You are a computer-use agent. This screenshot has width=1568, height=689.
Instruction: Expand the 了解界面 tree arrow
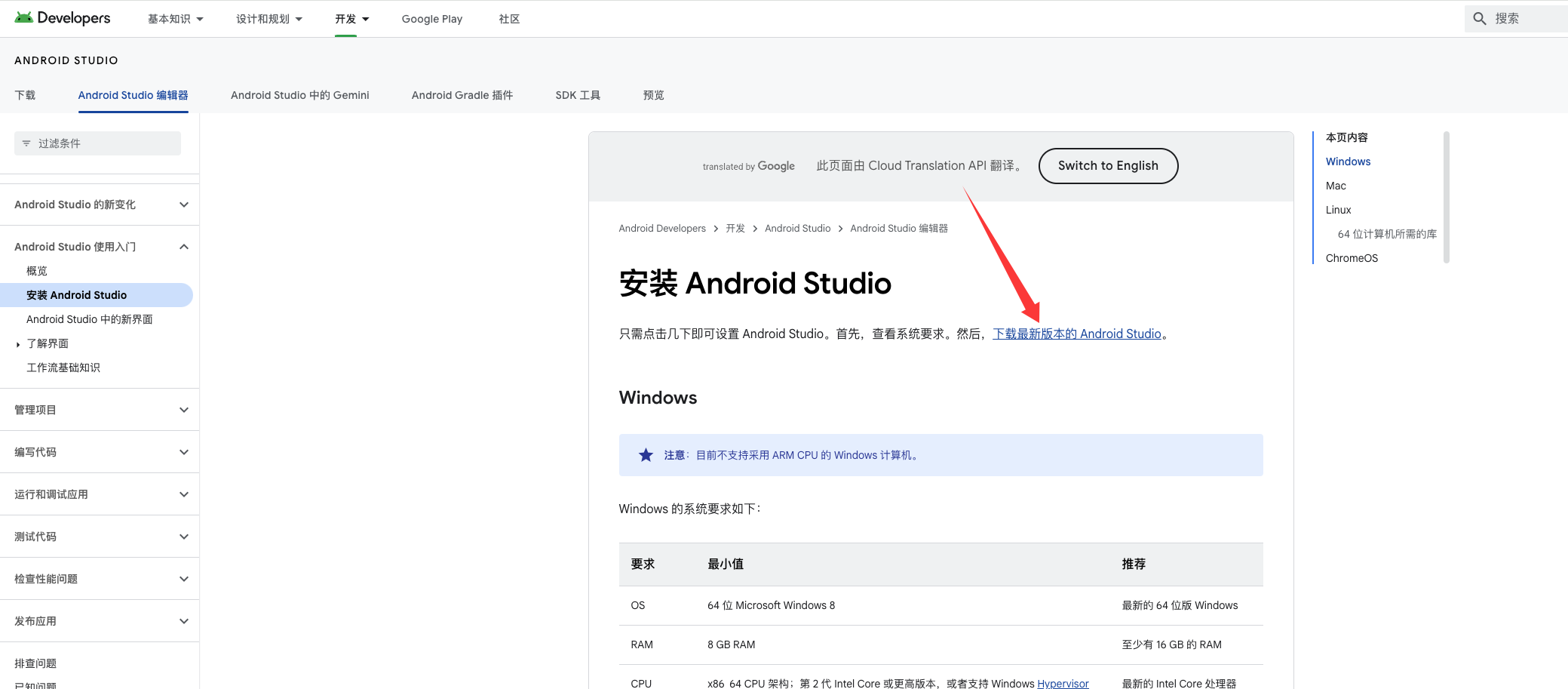(x=18, y=344)
